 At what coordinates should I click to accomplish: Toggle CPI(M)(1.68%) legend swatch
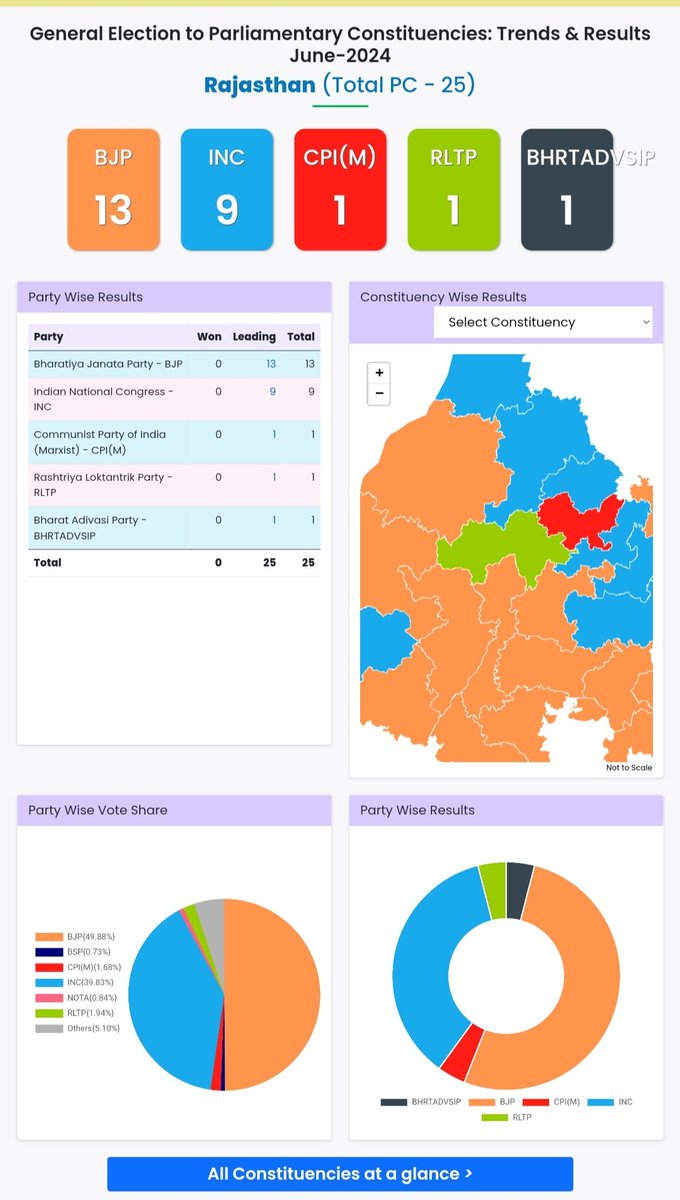pyautogui.click(x=48, y=967)
